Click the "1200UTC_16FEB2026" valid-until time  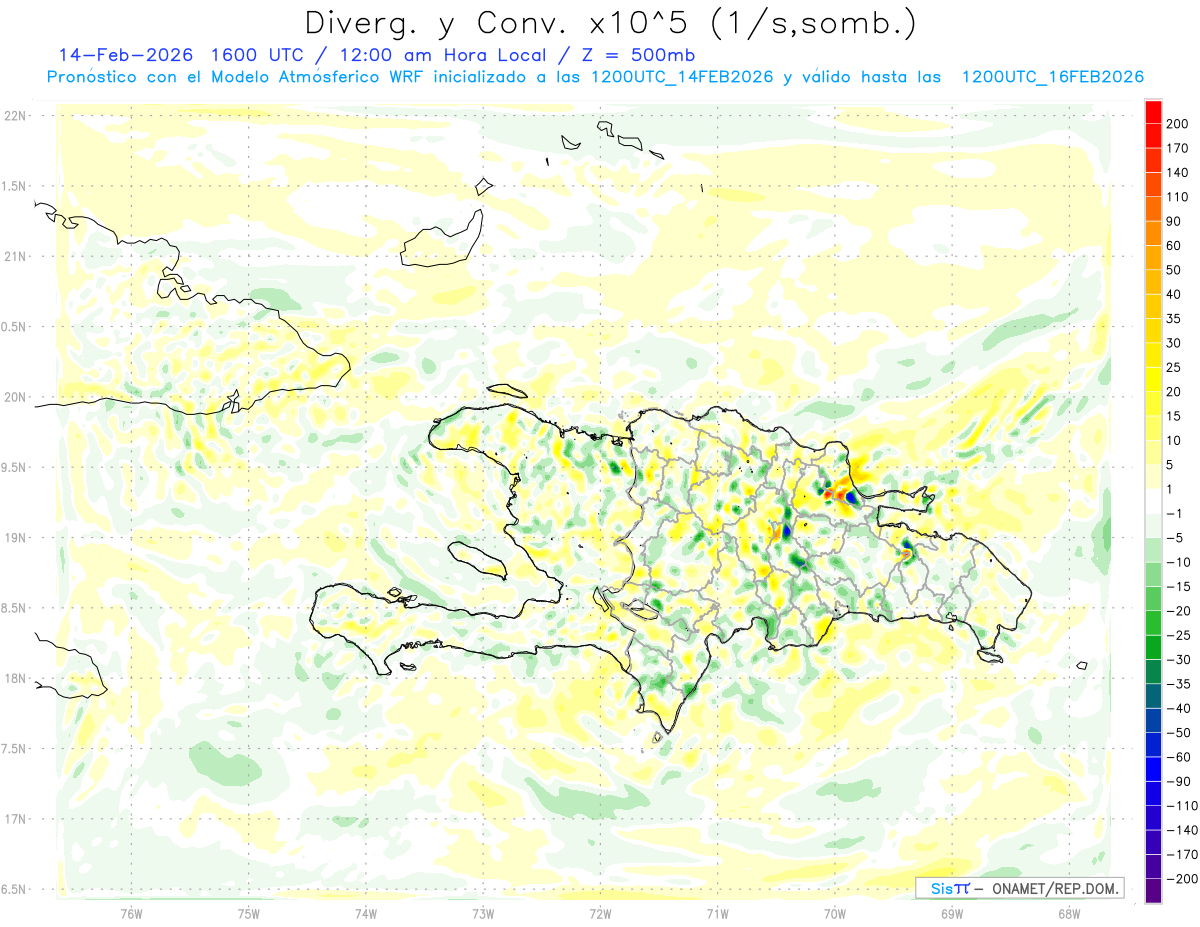pos(1052,77)
